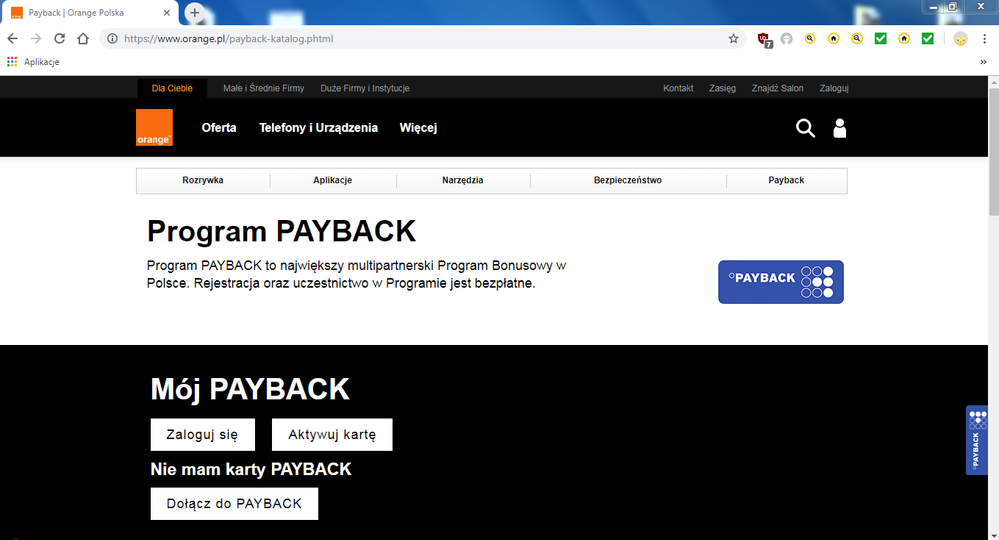Click the Mój PAYBACK heading
Screen dimensions: 999x540
tap(250, 388)
